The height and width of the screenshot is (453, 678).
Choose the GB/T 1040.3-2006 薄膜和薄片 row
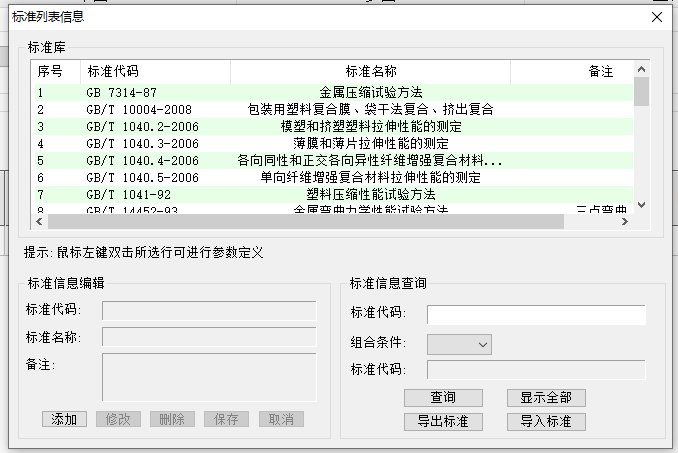click(330, 144)
